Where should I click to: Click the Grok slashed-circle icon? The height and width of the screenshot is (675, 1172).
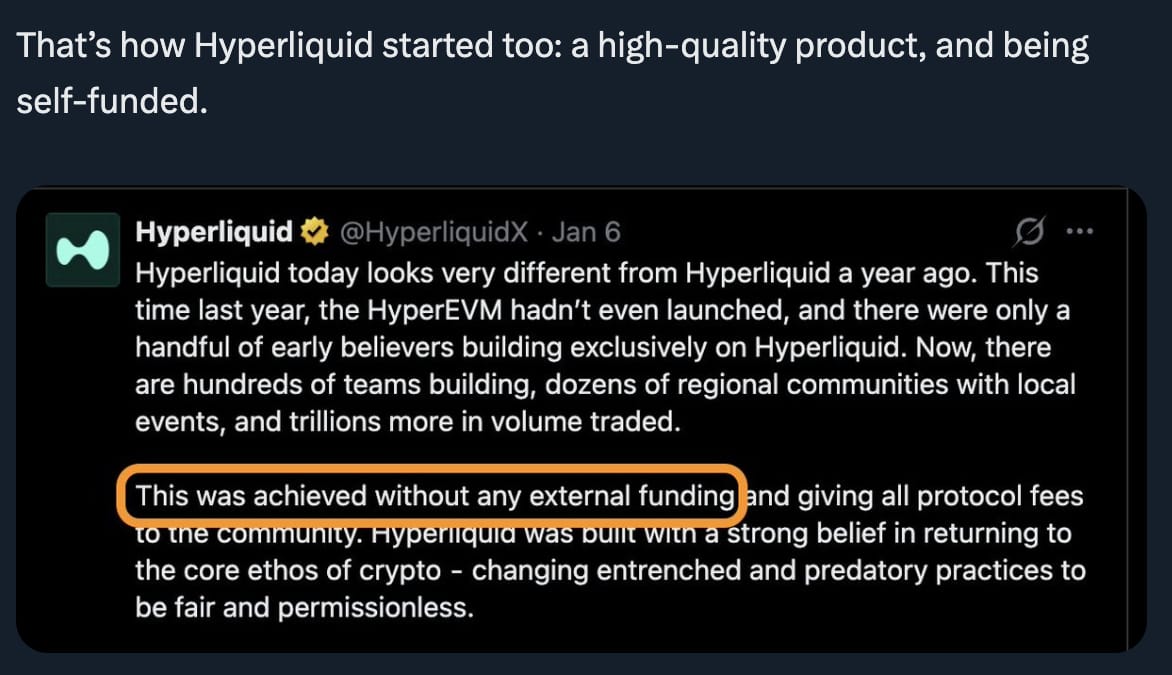click(1029, 232)
